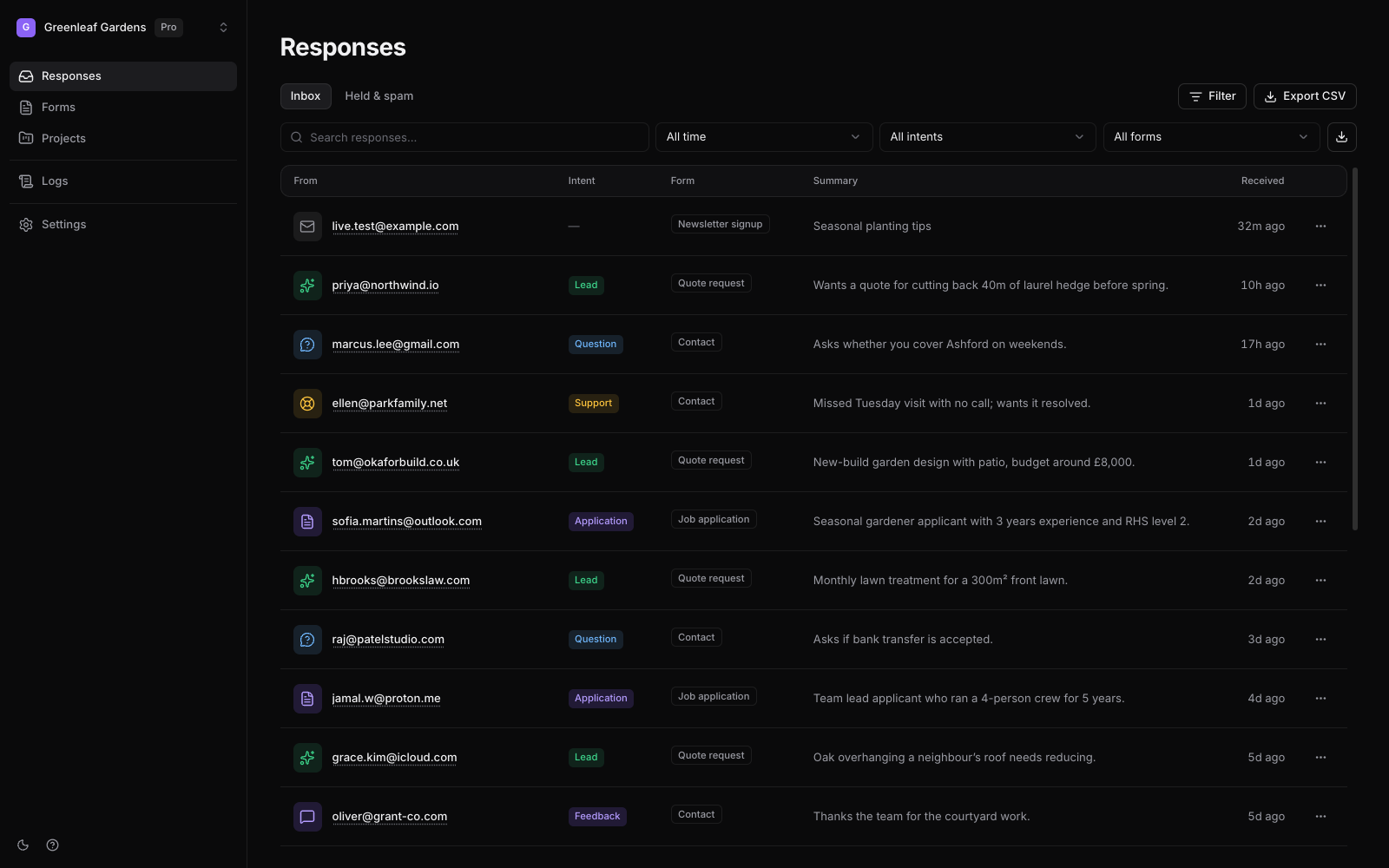
Task: Click the Newsletter signup form tag
Action: pyautogui.click(x=721, y=224)
